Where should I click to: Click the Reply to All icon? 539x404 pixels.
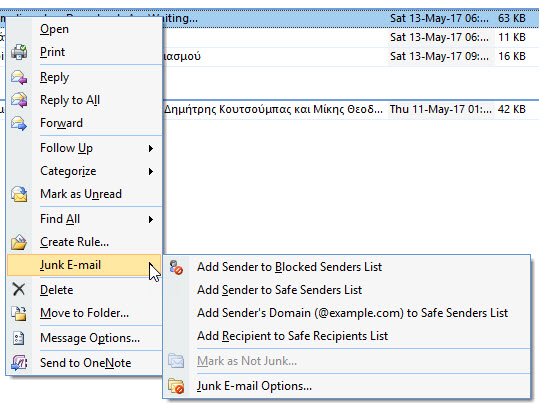pos(19,100)
